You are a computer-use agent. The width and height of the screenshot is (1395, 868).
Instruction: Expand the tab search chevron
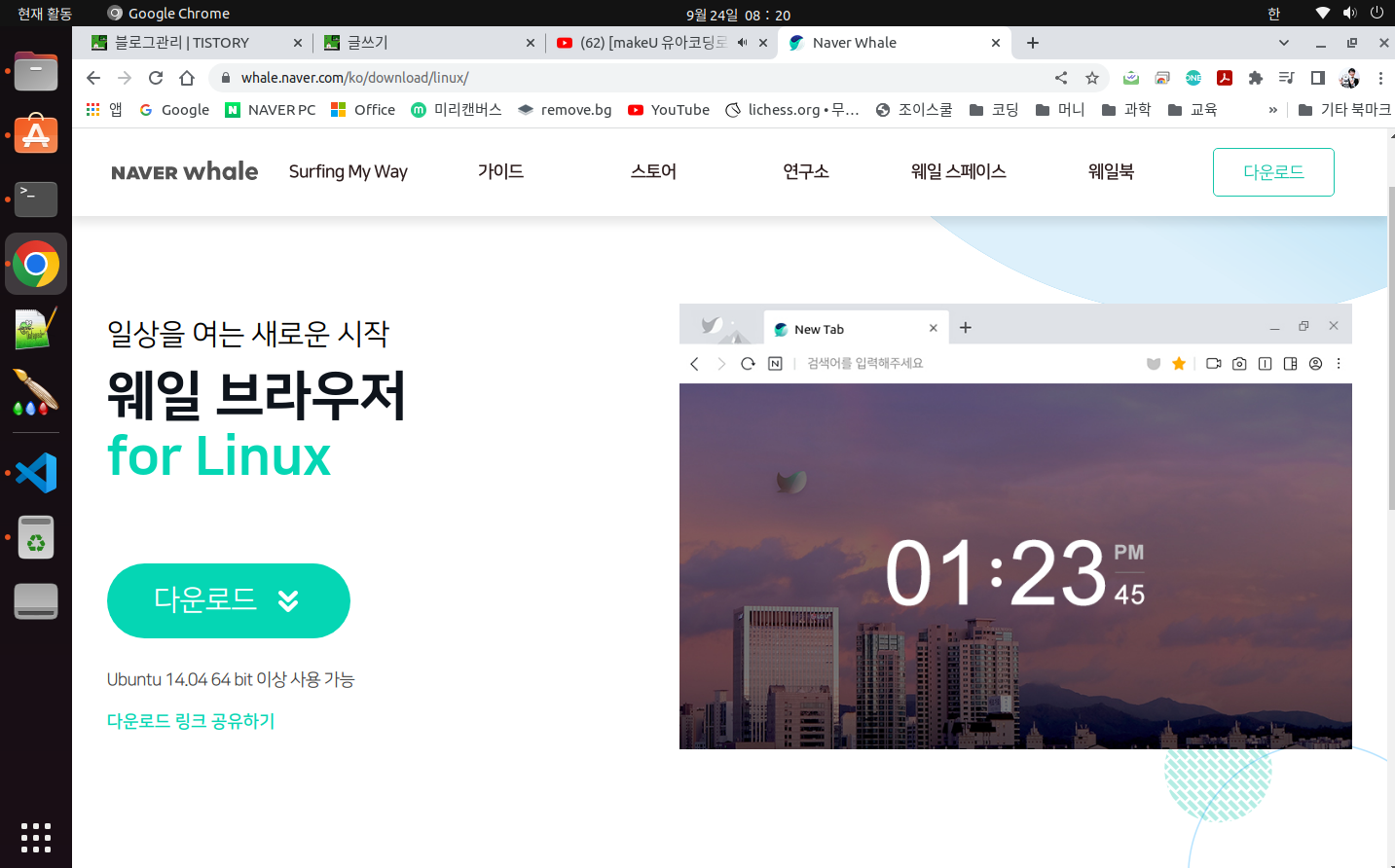point(1284,43)
